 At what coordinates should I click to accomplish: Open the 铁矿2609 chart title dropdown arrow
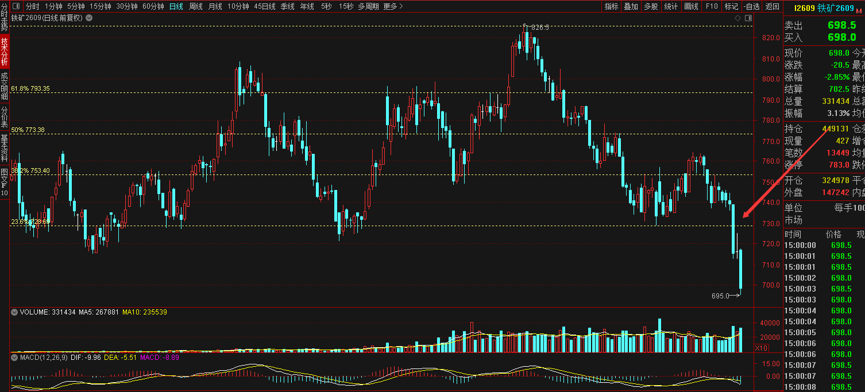tap(89, 18)
